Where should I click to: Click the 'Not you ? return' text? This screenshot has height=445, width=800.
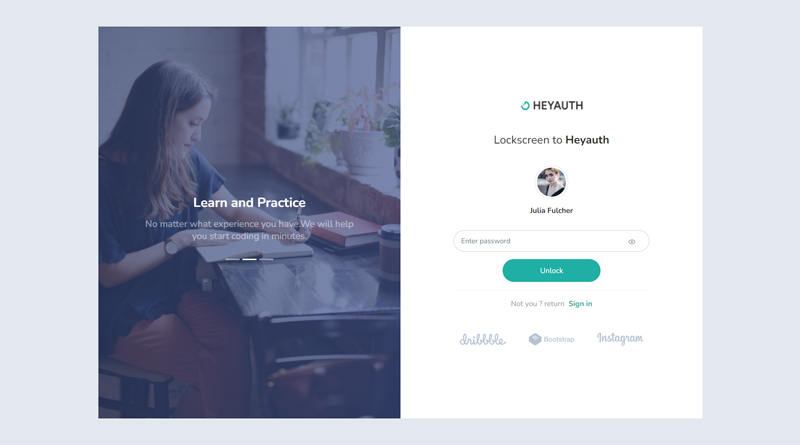(x=537, y=304)
